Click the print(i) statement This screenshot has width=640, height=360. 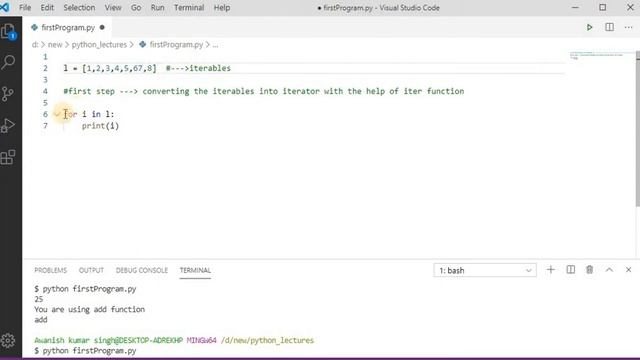100,126
